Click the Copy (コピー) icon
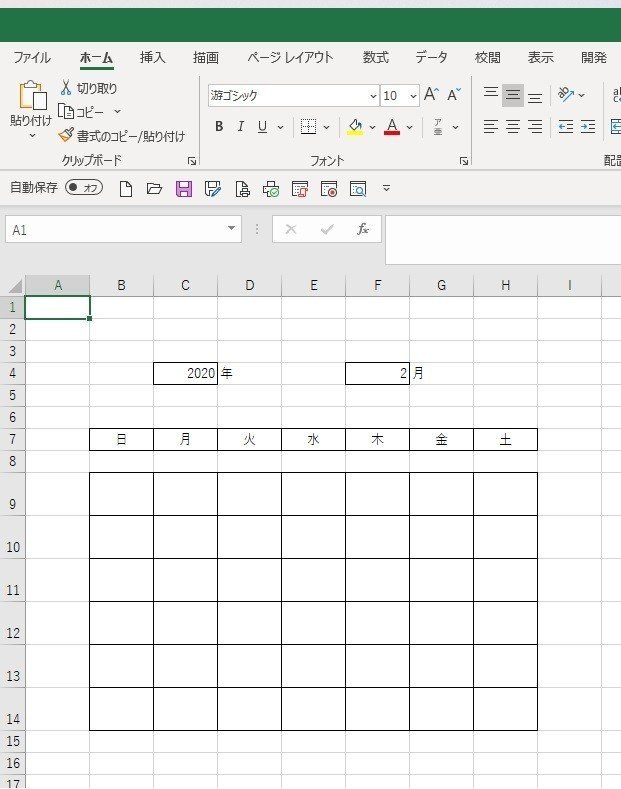Viewport: 621px width, 789px height. pos(66,111)
